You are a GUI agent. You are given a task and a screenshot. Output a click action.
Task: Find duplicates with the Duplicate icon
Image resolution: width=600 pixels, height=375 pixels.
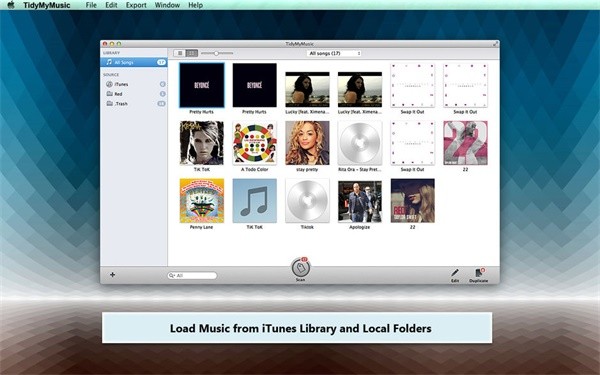pyautogui.click(x=479, y=273)
